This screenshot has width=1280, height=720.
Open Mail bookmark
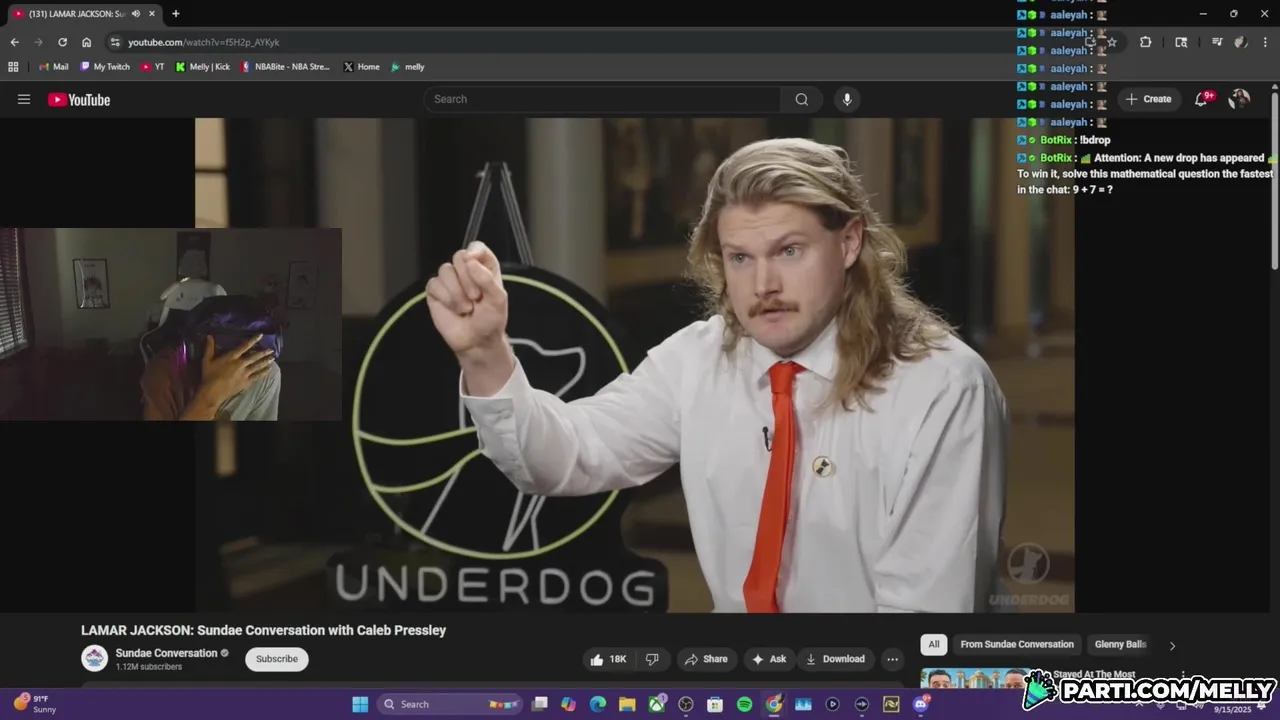54,67
